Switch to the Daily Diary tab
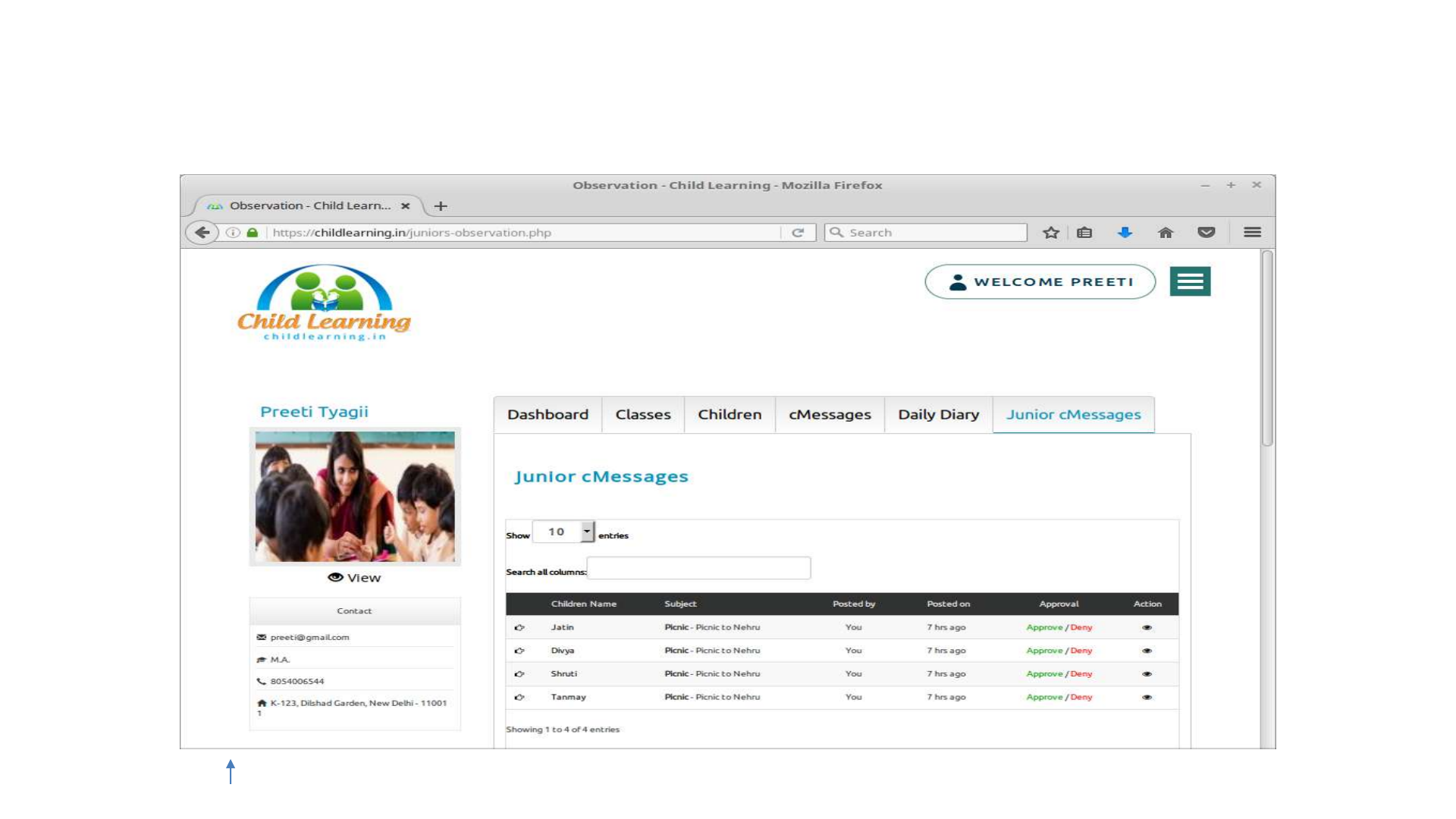1456x819 pixels. [x=938, y=415]
